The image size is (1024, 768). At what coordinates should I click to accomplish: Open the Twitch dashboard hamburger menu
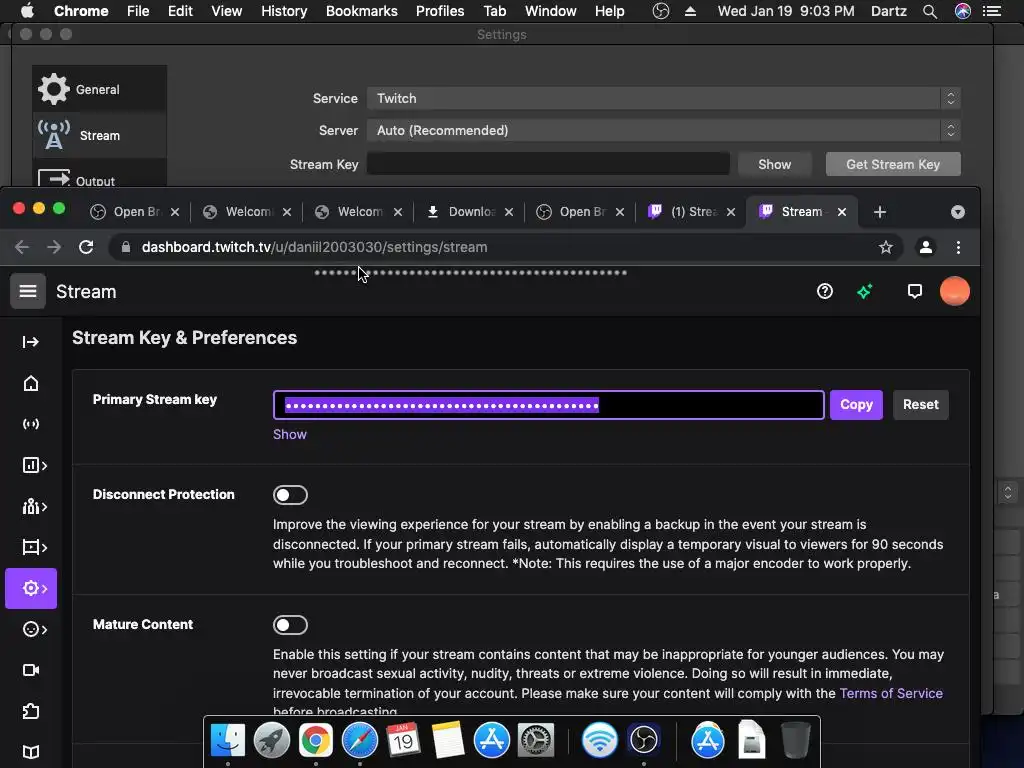coord(27,291)
